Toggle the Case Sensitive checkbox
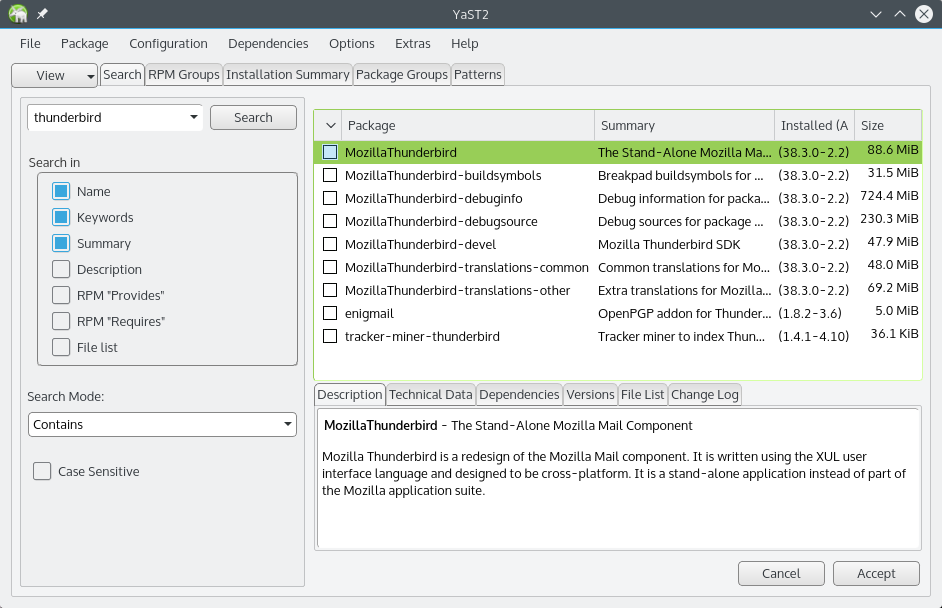This screenshot has width=942, height=608. click(x=42, y=471)
